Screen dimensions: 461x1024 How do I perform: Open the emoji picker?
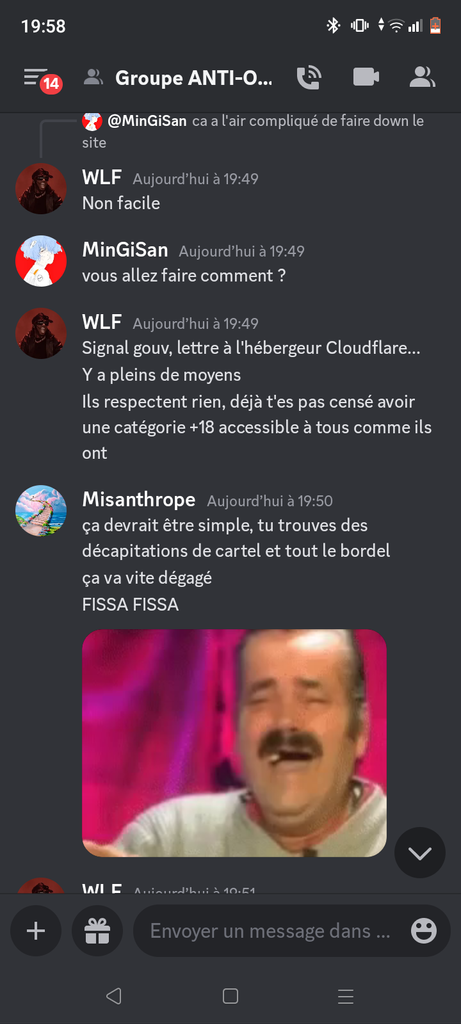click(424, 931)
